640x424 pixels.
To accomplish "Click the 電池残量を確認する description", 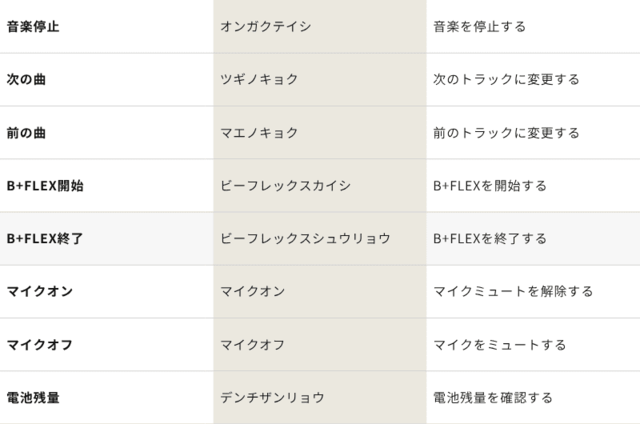I will click(493, 397).
